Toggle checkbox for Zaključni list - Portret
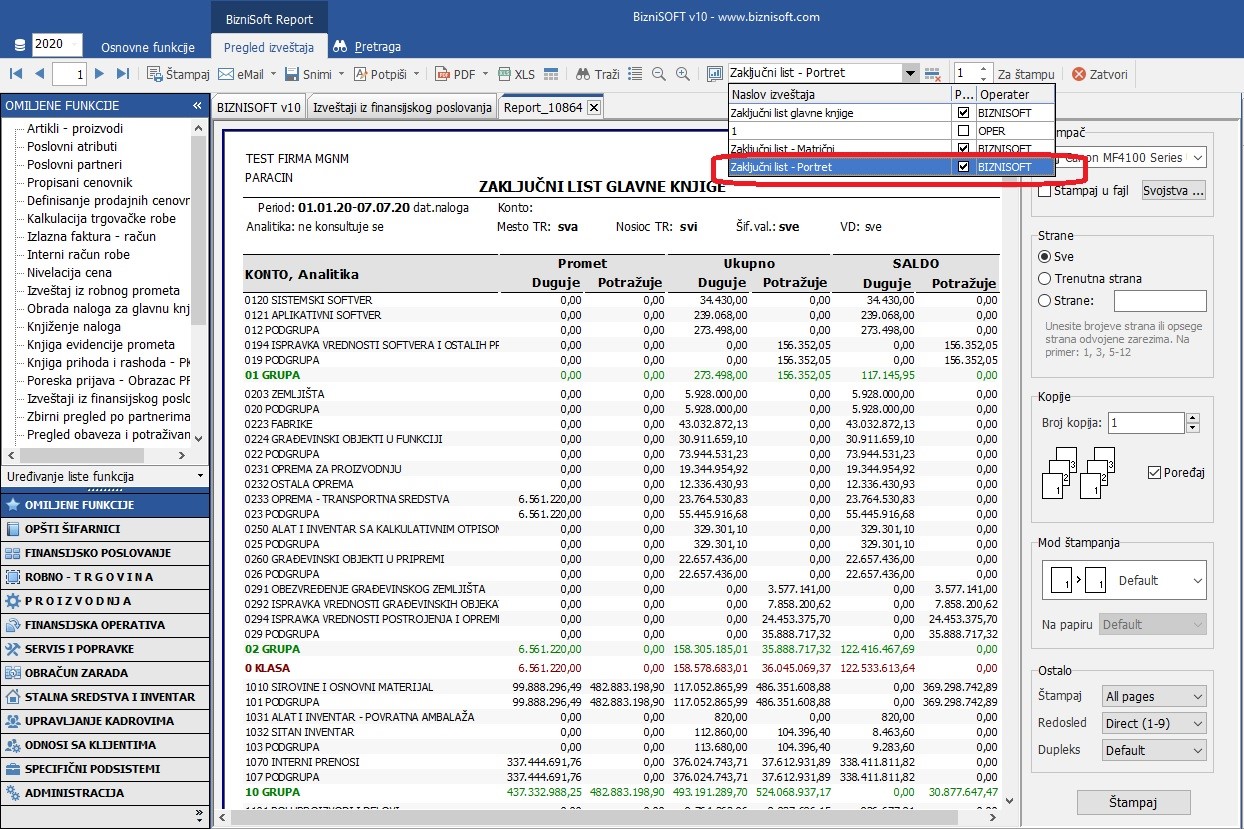The width and height of the screenshot is (1244, 829). click(x=963, y=167)
